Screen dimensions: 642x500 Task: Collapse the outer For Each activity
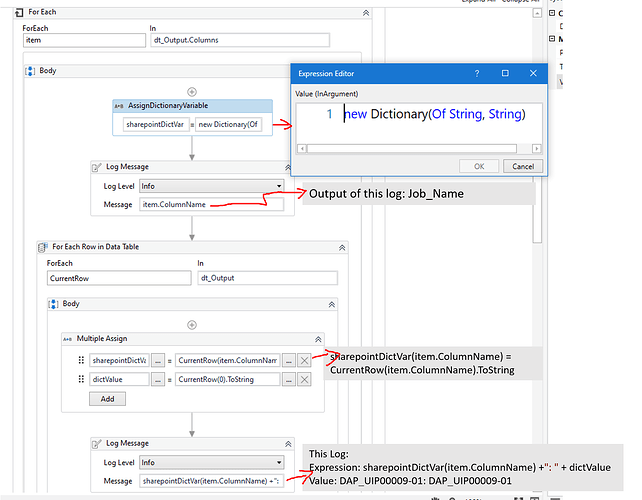point(366,13)
